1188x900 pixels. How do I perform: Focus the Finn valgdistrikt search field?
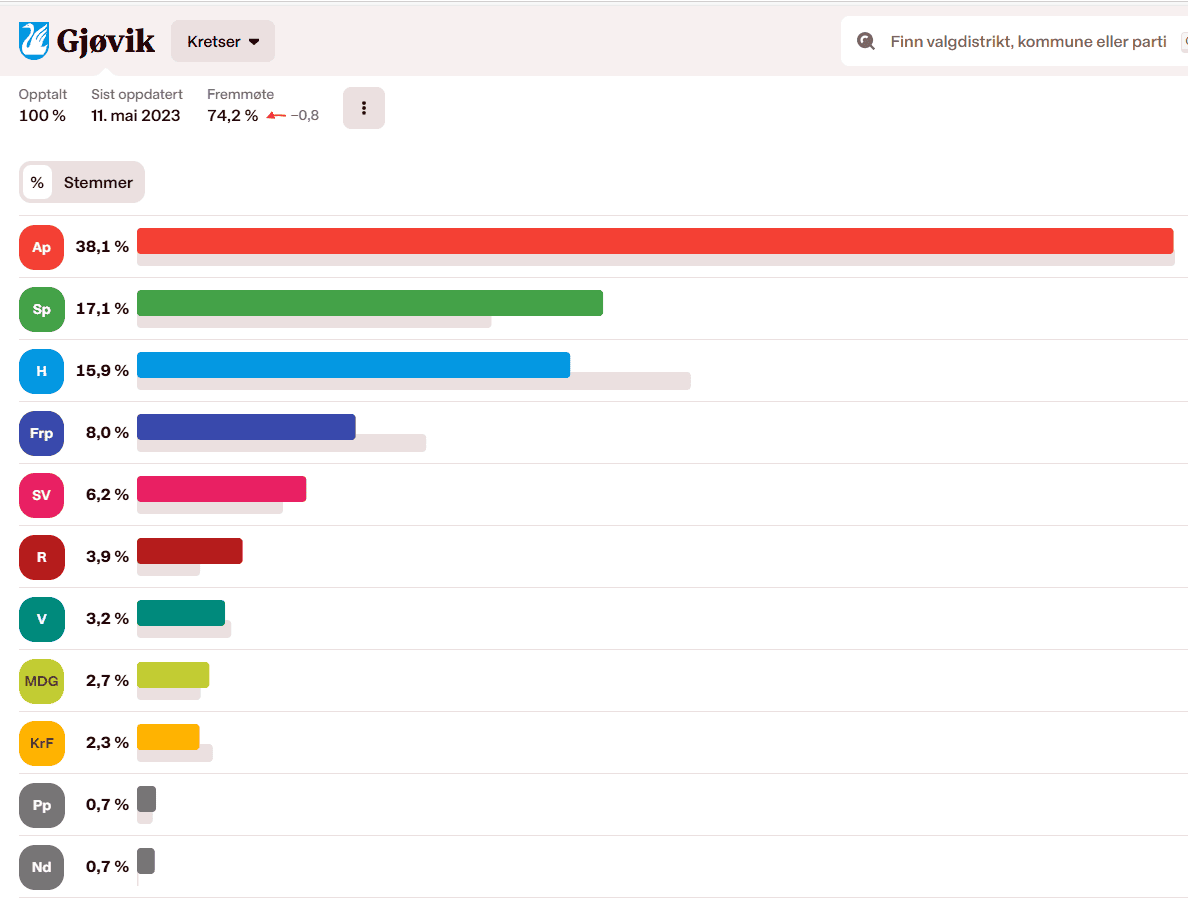pos(1028,42)
